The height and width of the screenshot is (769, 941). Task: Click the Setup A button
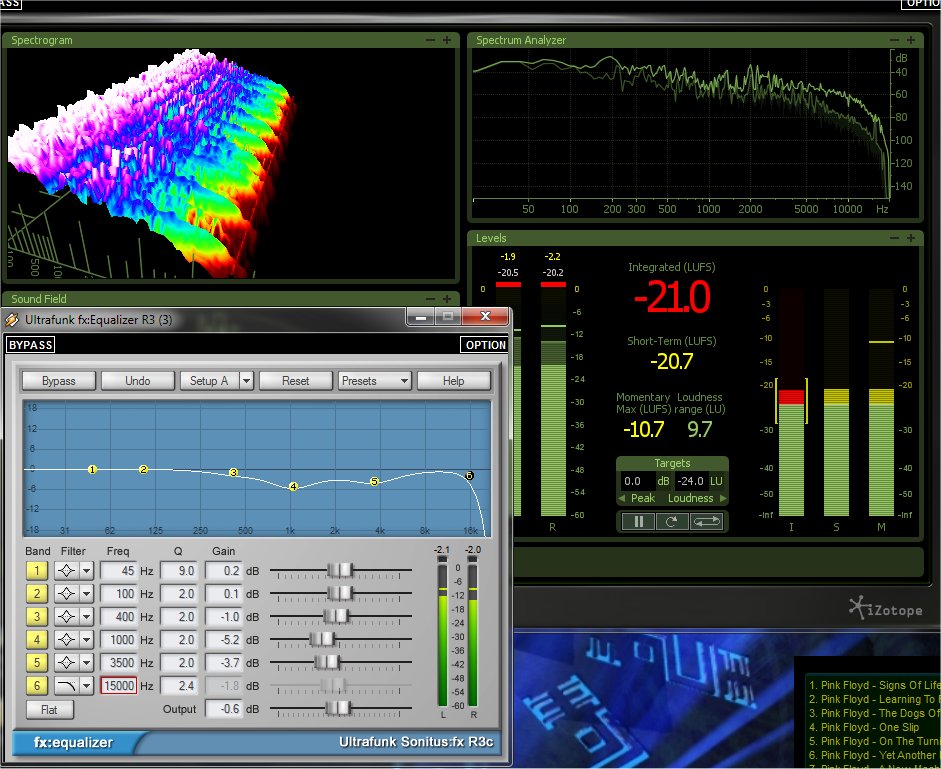pos(209,381)
